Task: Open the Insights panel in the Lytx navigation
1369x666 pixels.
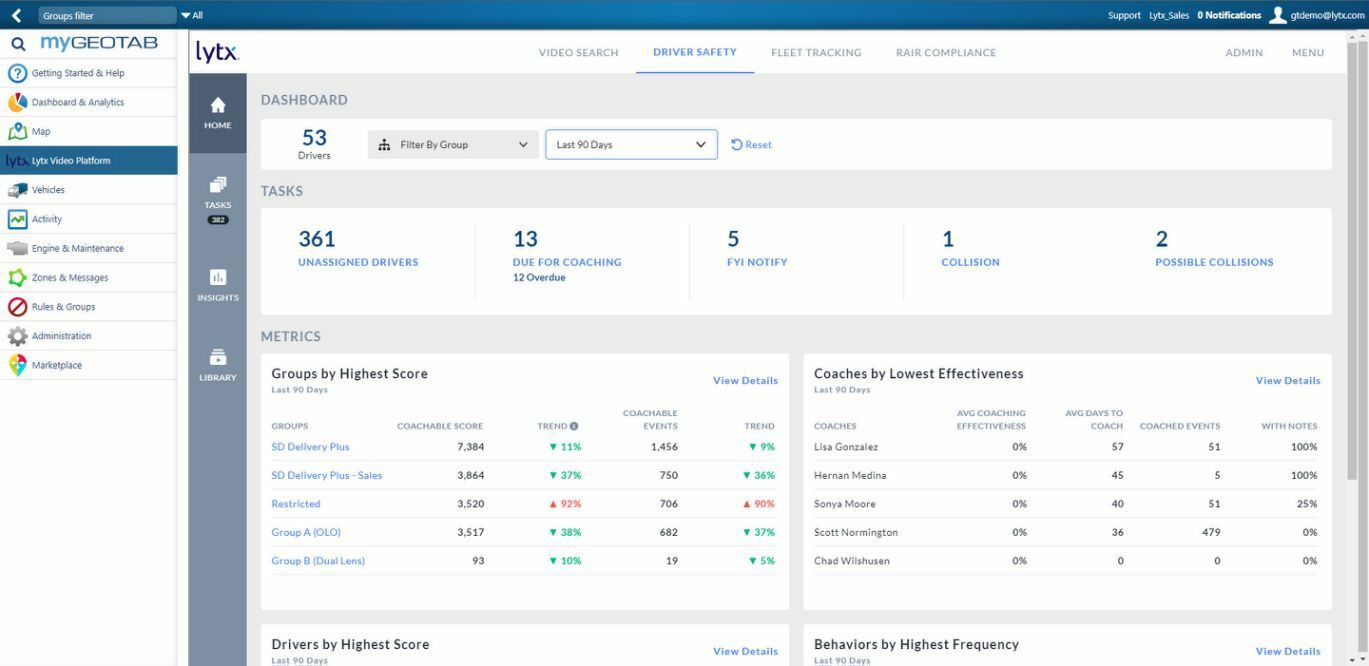Action: [x=218, y=284]
